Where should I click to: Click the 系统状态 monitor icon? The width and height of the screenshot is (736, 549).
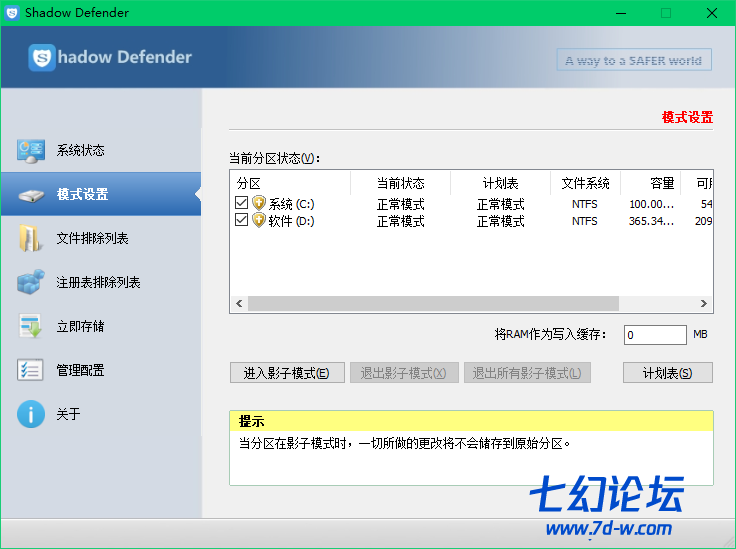[31, 150]
